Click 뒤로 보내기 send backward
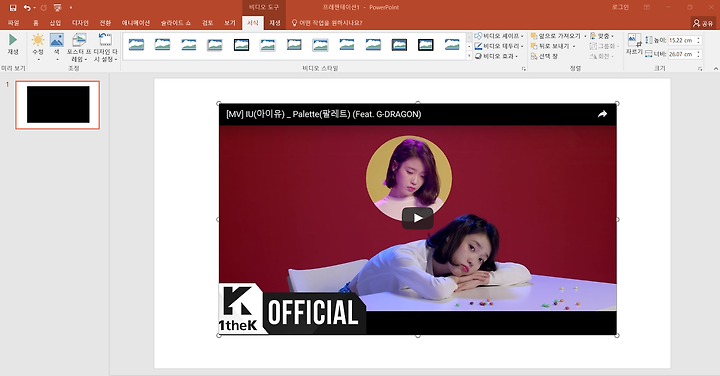The image size is (720, 376). click(x=550, y=46)
